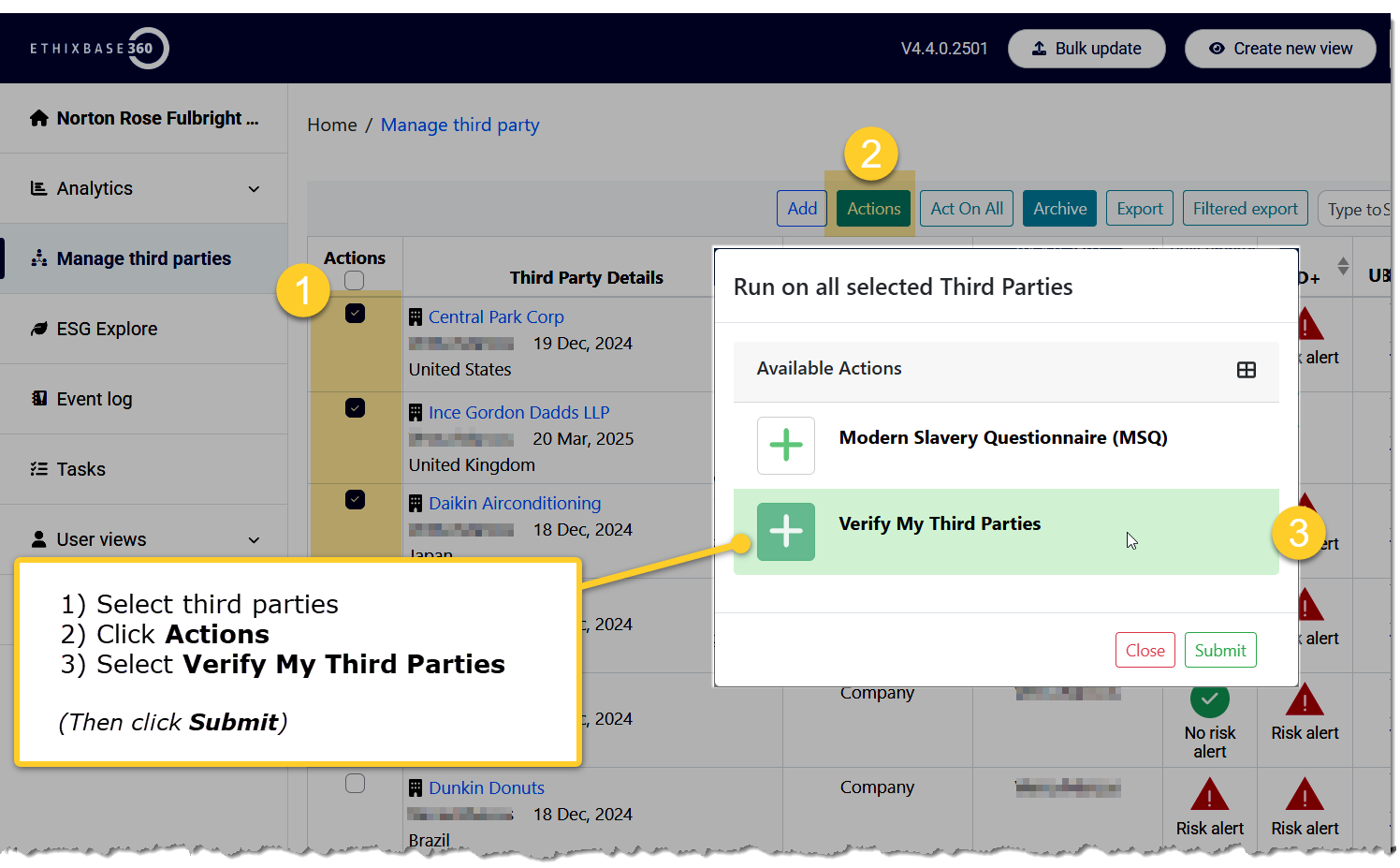Click the No risk alert label text
Viewport: 1400px width, 868px height.
click(1209, 743)
